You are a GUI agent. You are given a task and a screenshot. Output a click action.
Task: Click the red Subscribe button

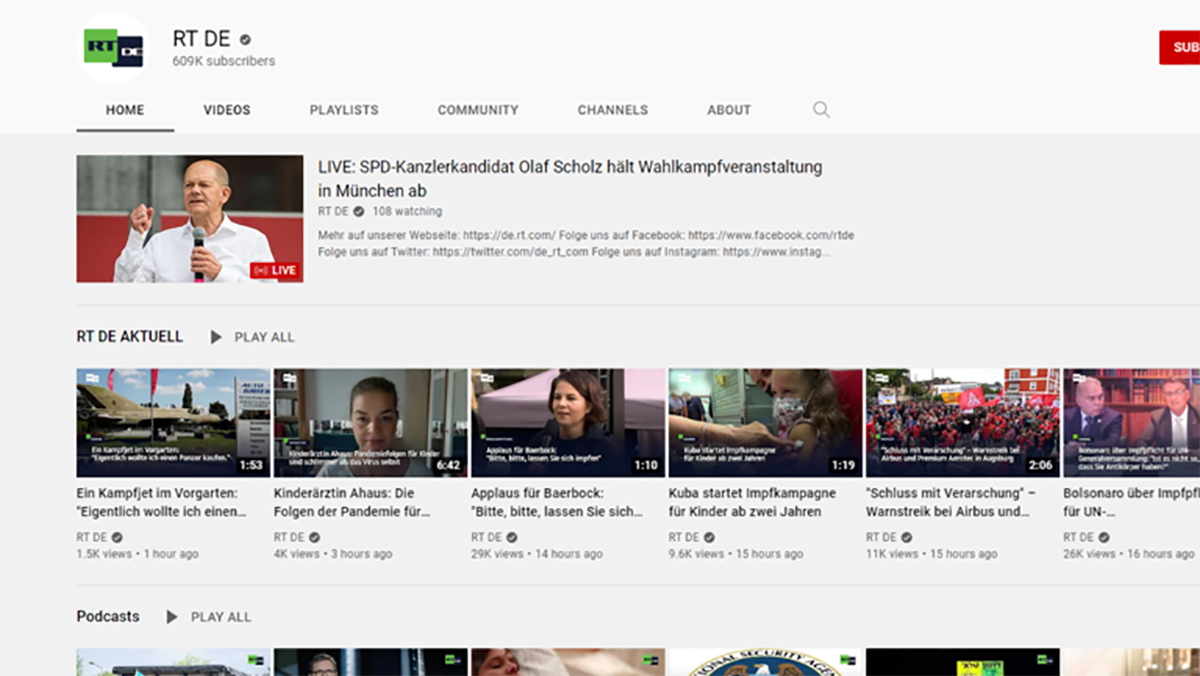pyautogui.click(x=1181, y=47)
